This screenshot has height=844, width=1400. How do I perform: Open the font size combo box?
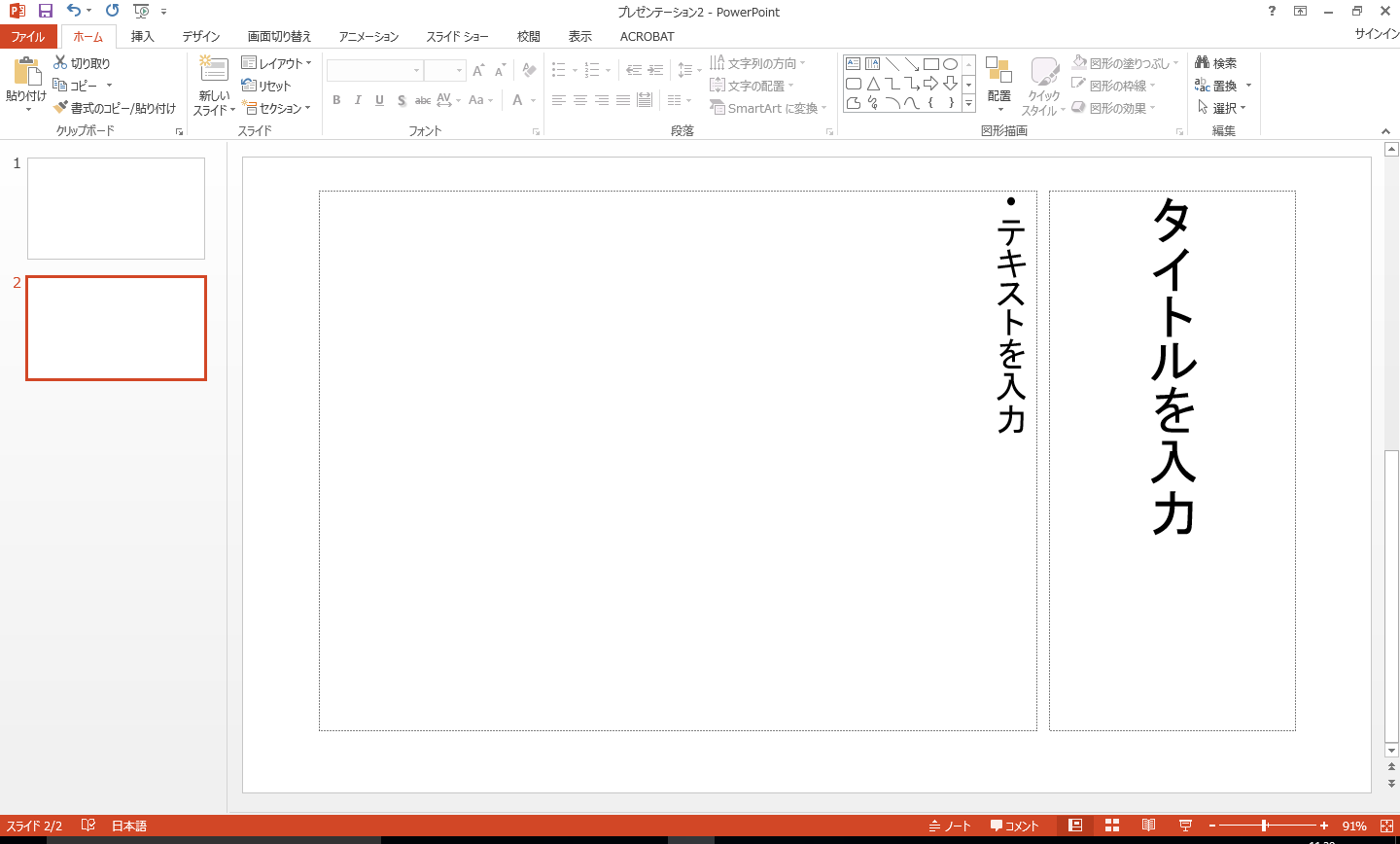click(445, 70)
